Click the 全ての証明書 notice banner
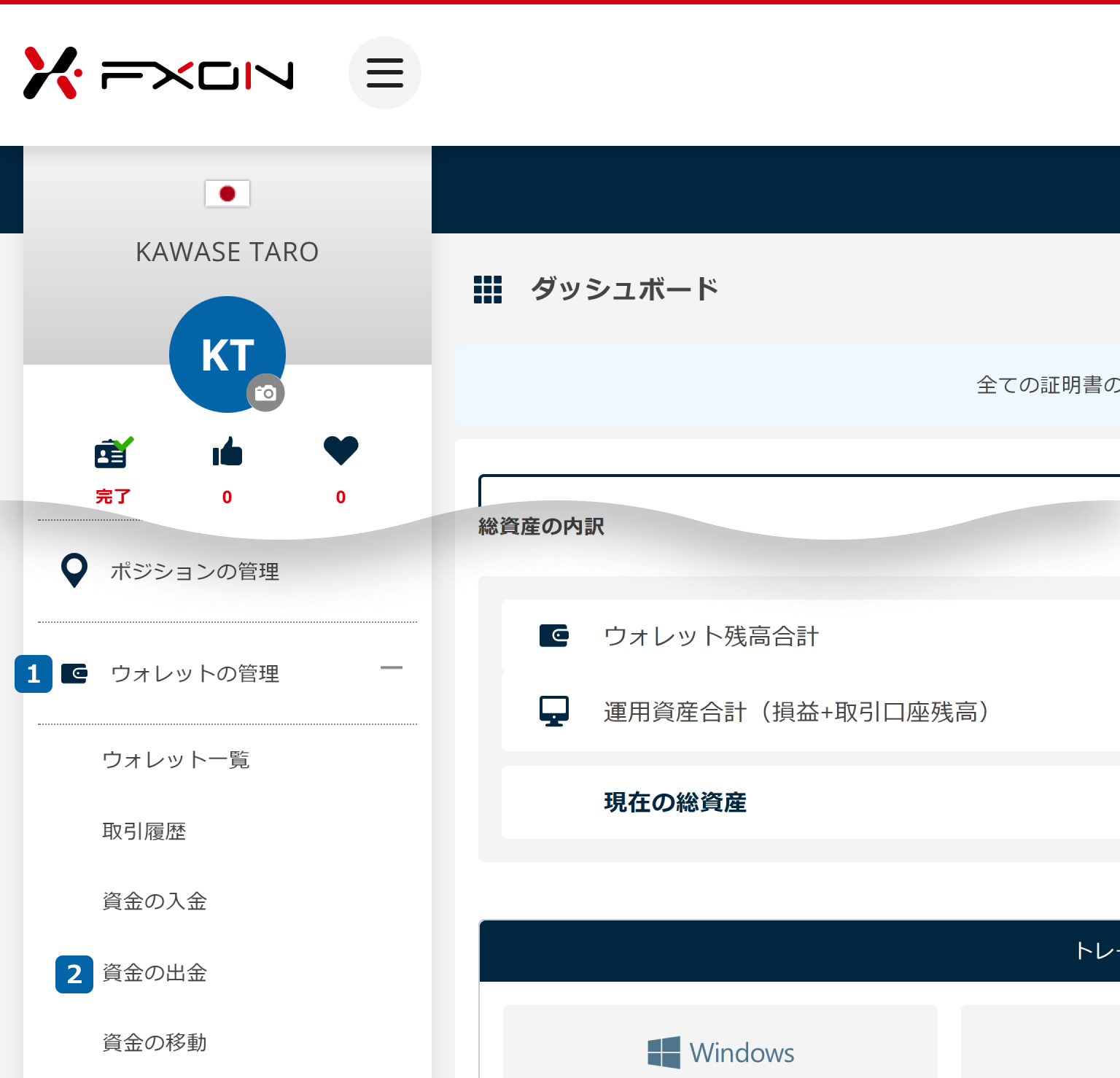Viewport: 1120px width, 1078px height. (x=787, y=385)
